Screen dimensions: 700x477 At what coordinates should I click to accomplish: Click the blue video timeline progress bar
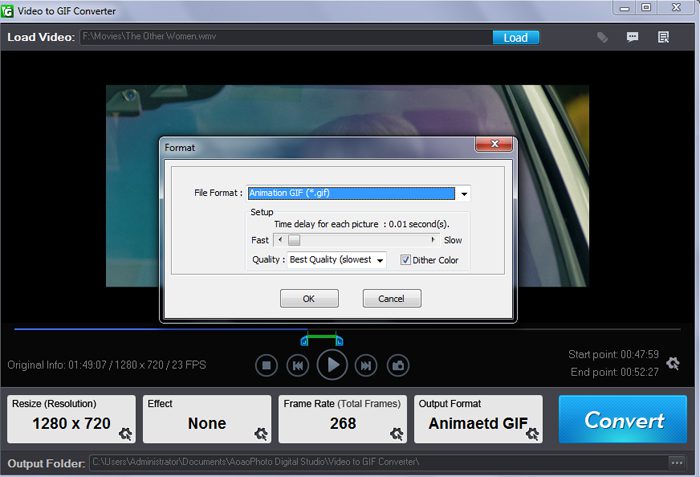161,329
